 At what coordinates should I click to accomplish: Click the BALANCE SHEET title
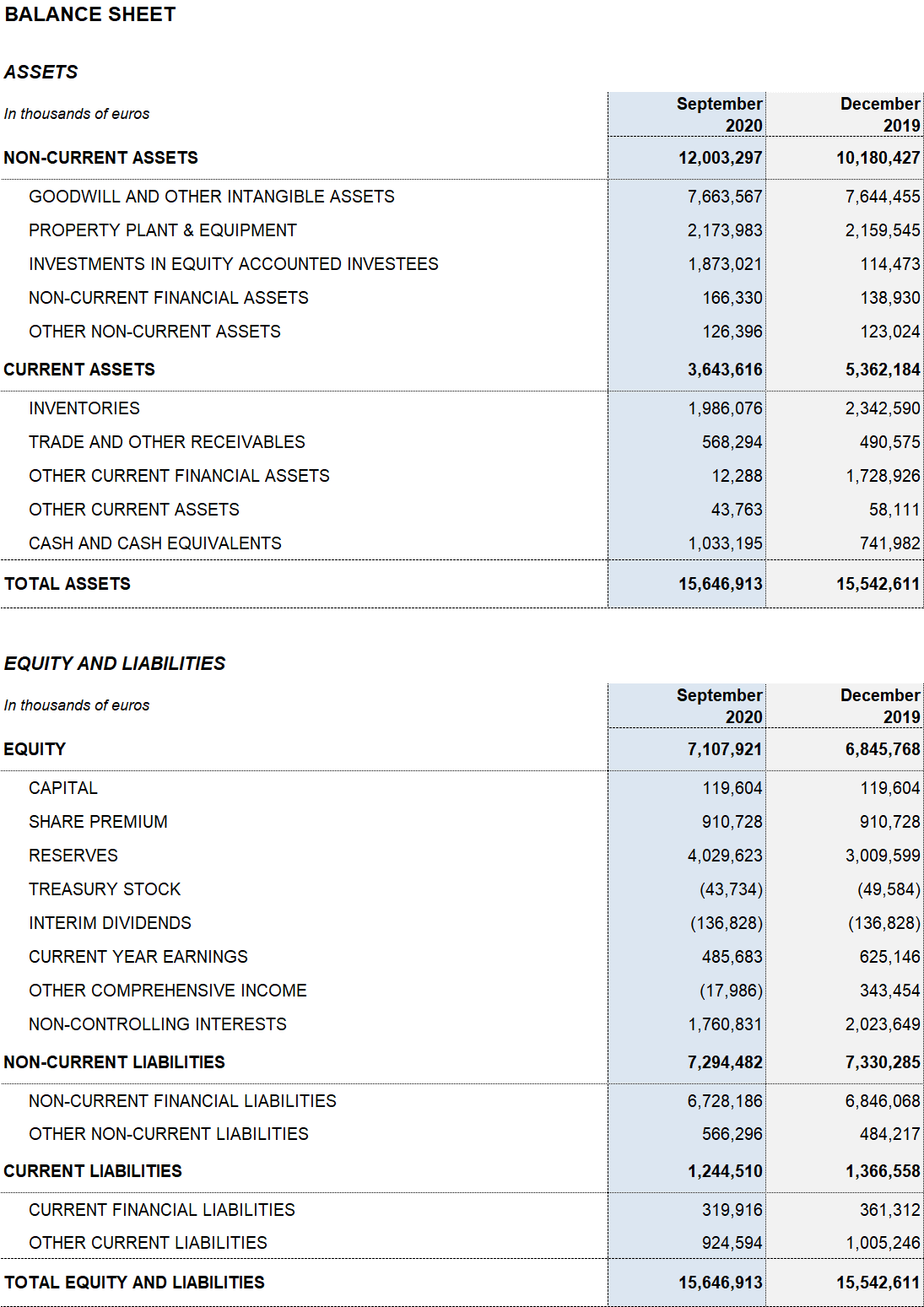(90, 14)
